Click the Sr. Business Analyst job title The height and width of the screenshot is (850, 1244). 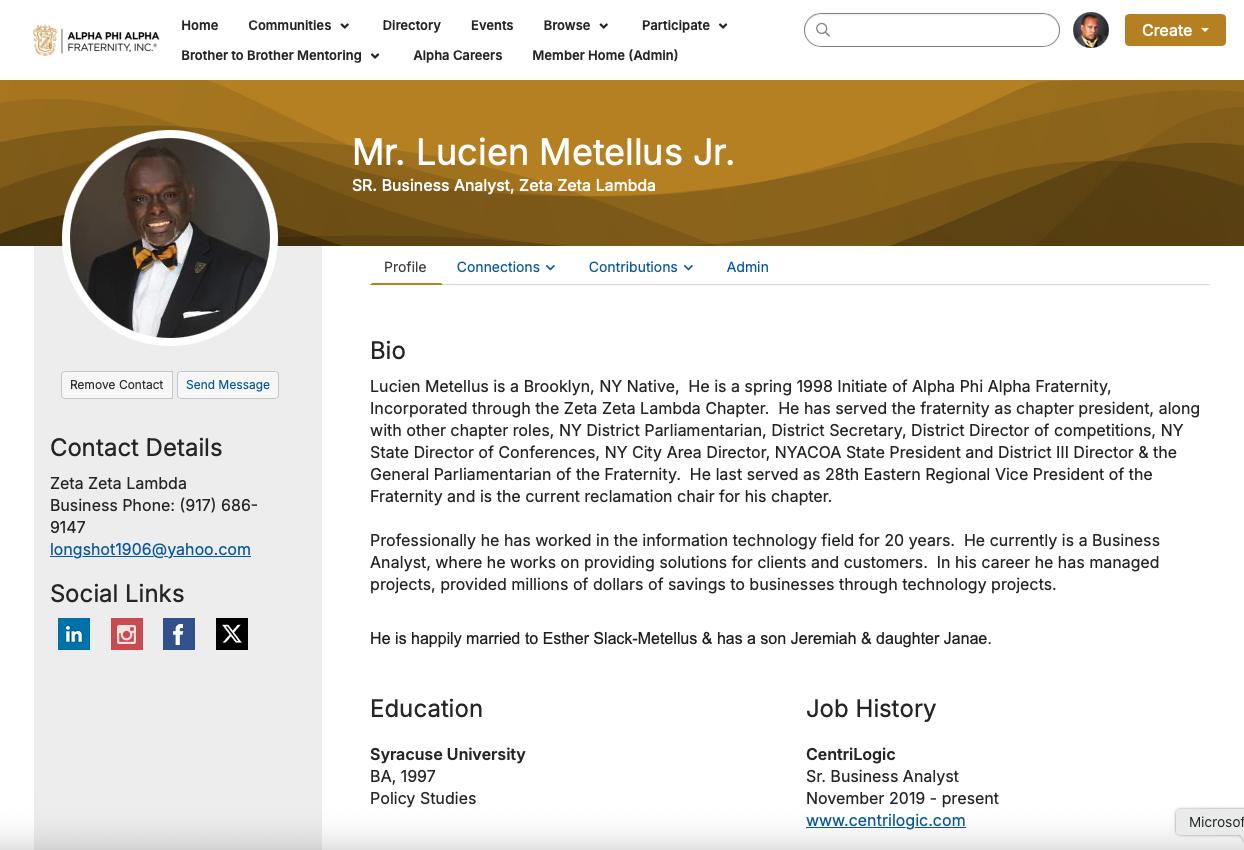882,776
